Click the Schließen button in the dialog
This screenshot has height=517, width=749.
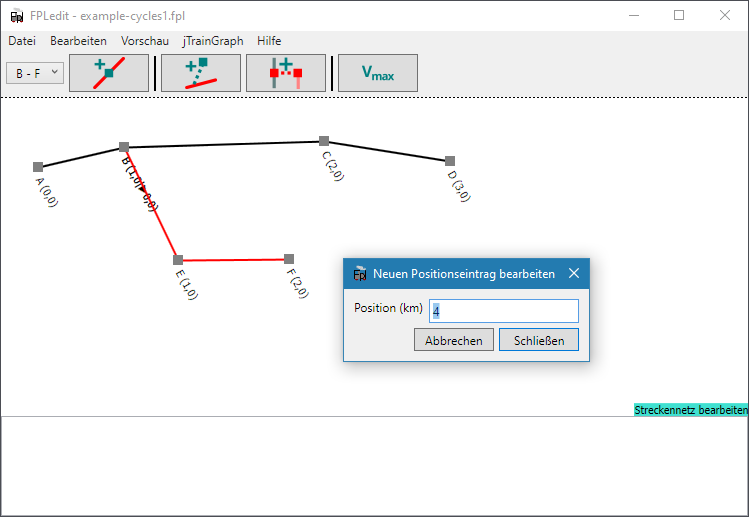point(539,340)
